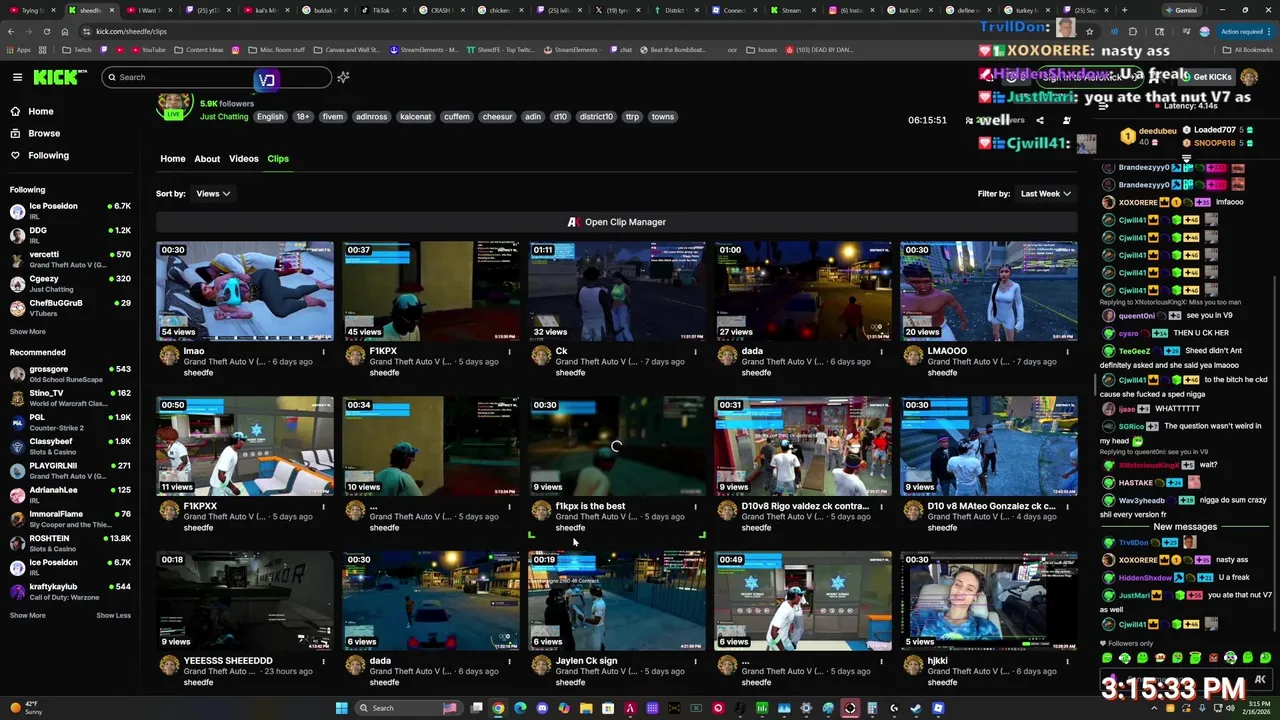Image resolution: width=1280 pixels, height=720 pixels.
Task: Go back in the browser
Action: pos(11,31)
